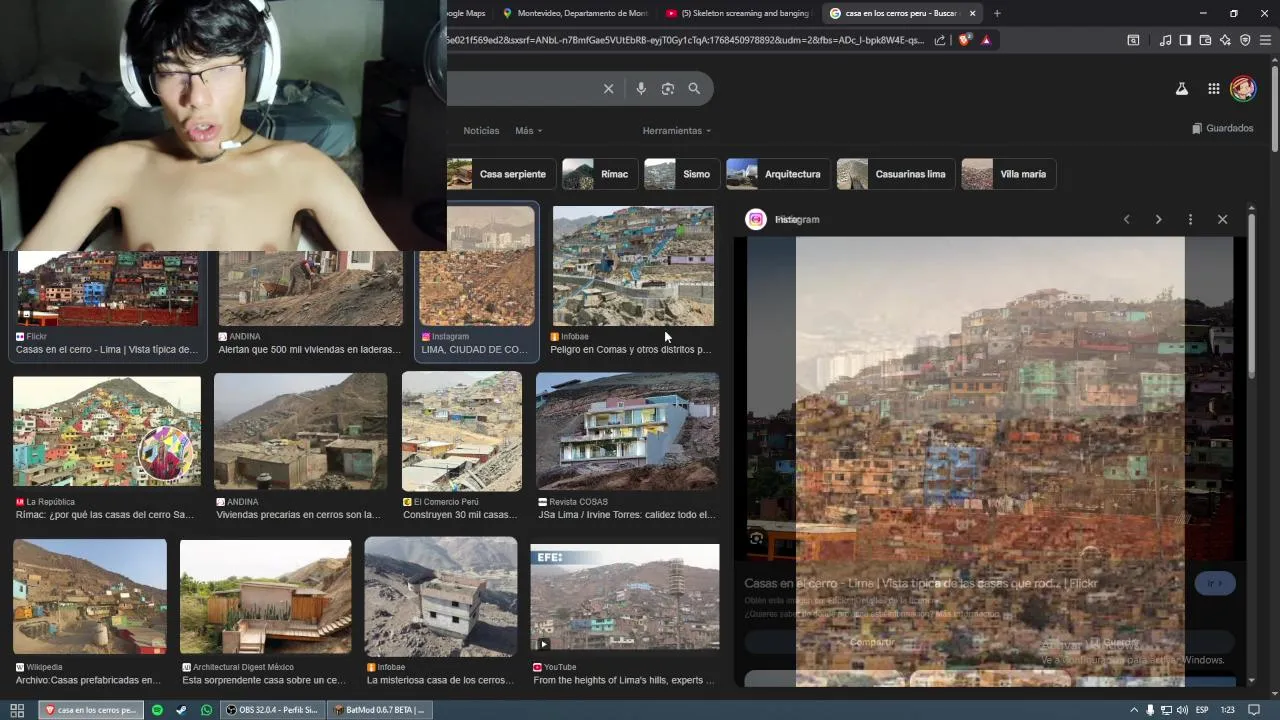1280x720 pixels.
Task: Open the Google apps grid
Action: click(x=1213, y=89)
